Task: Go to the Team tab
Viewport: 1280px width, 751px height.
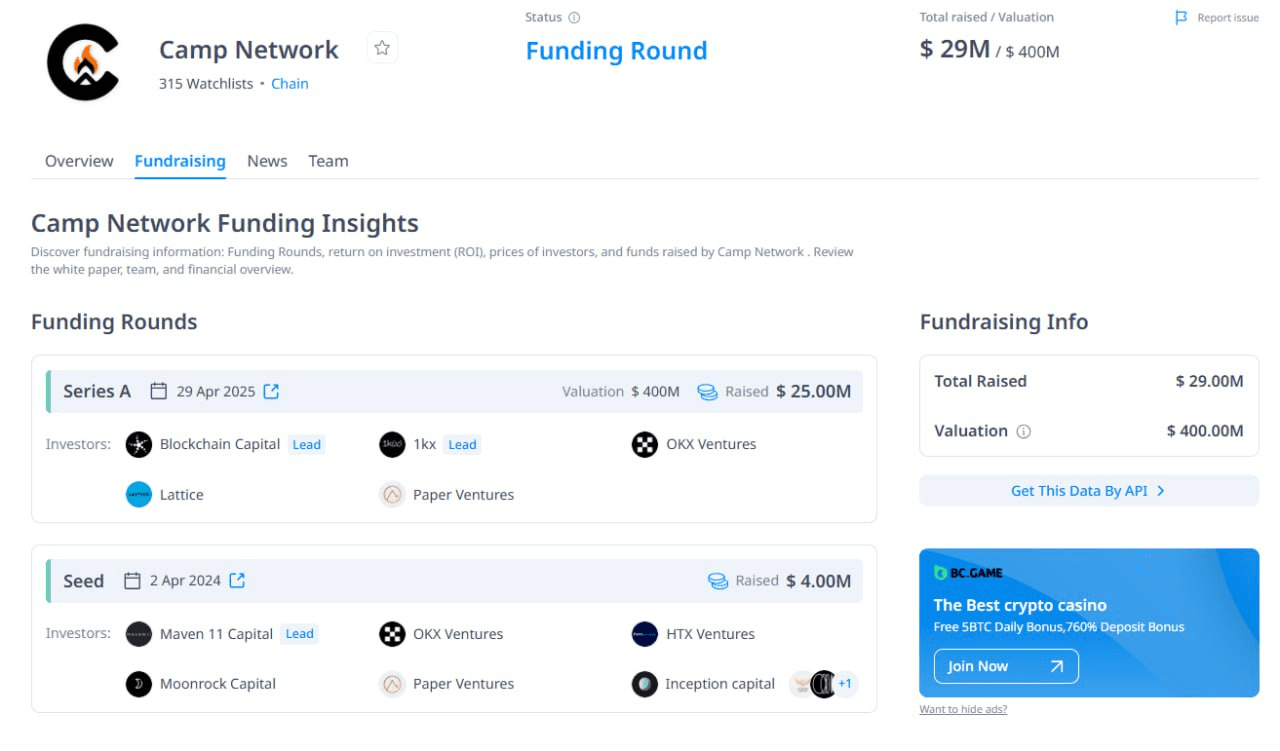Action: 328,161
